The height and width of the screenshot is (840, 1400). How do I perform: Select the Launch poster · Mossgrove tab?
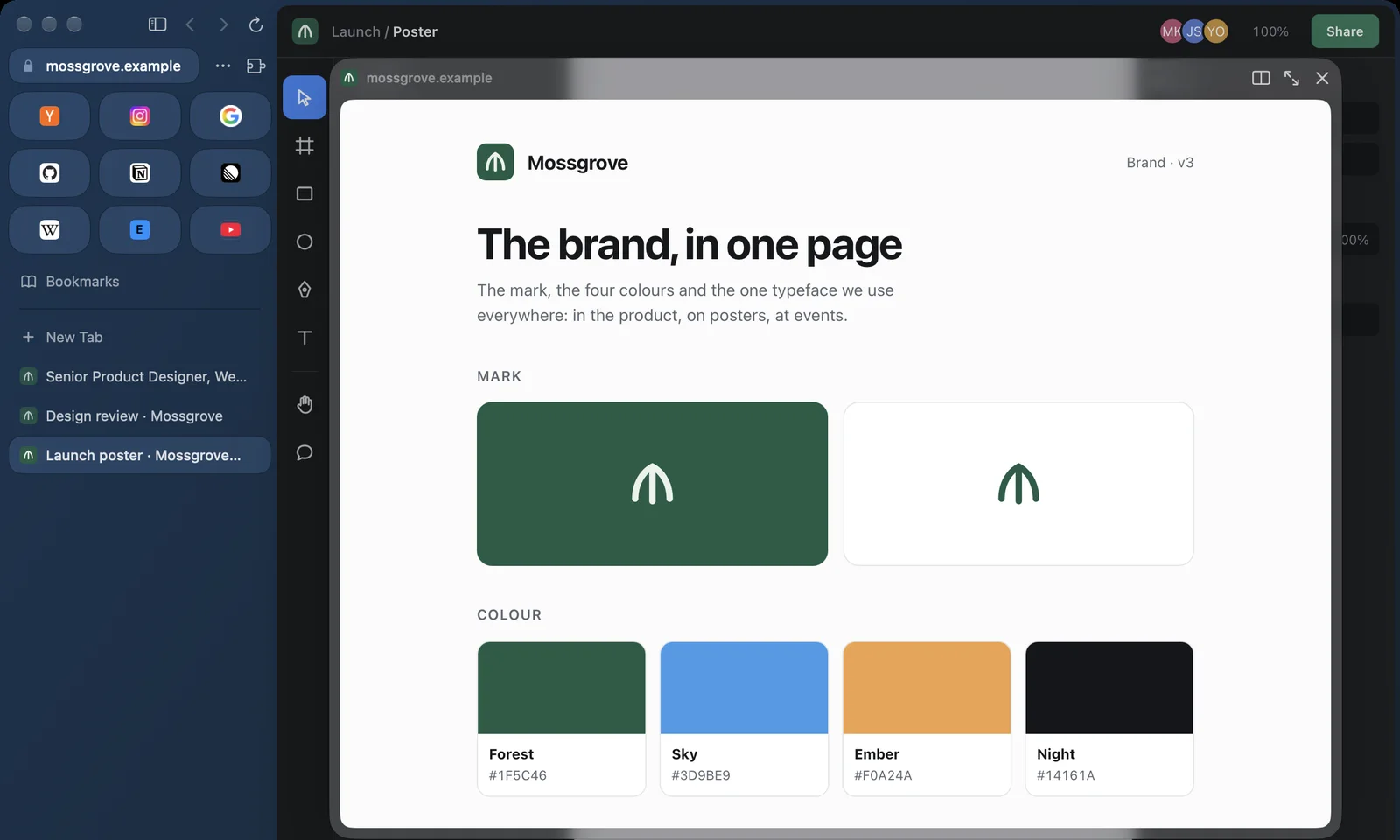click(140, 455)
